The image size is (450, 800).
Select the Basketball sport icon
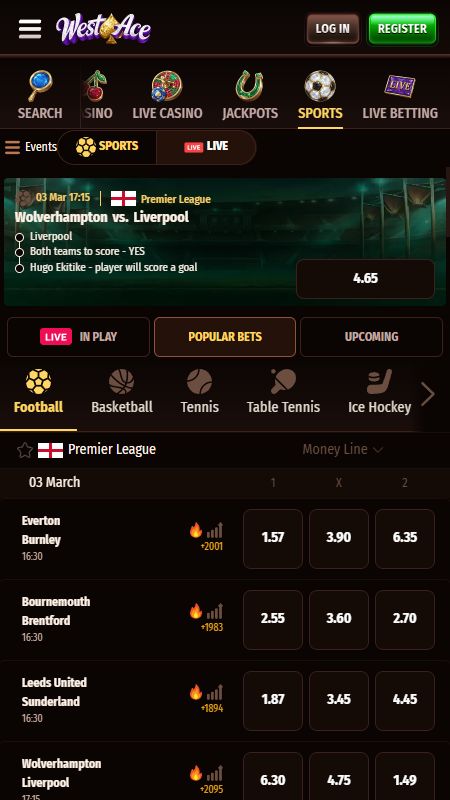point(121,382)
